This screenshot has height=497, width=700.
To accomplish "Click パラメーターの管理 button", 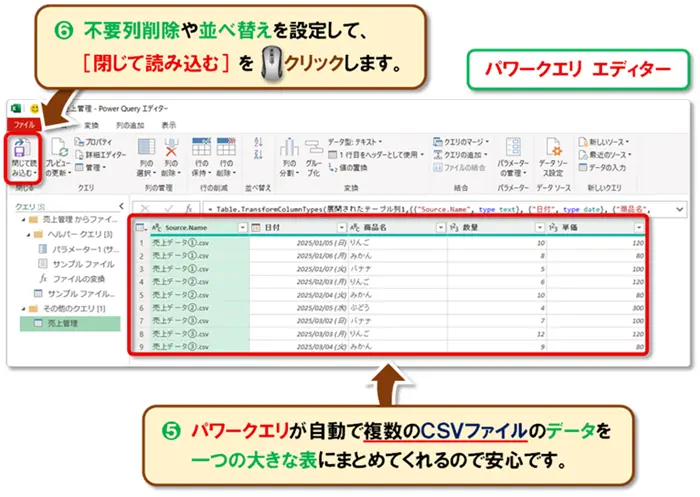I will pyautogui.click(x=513, y=158).
